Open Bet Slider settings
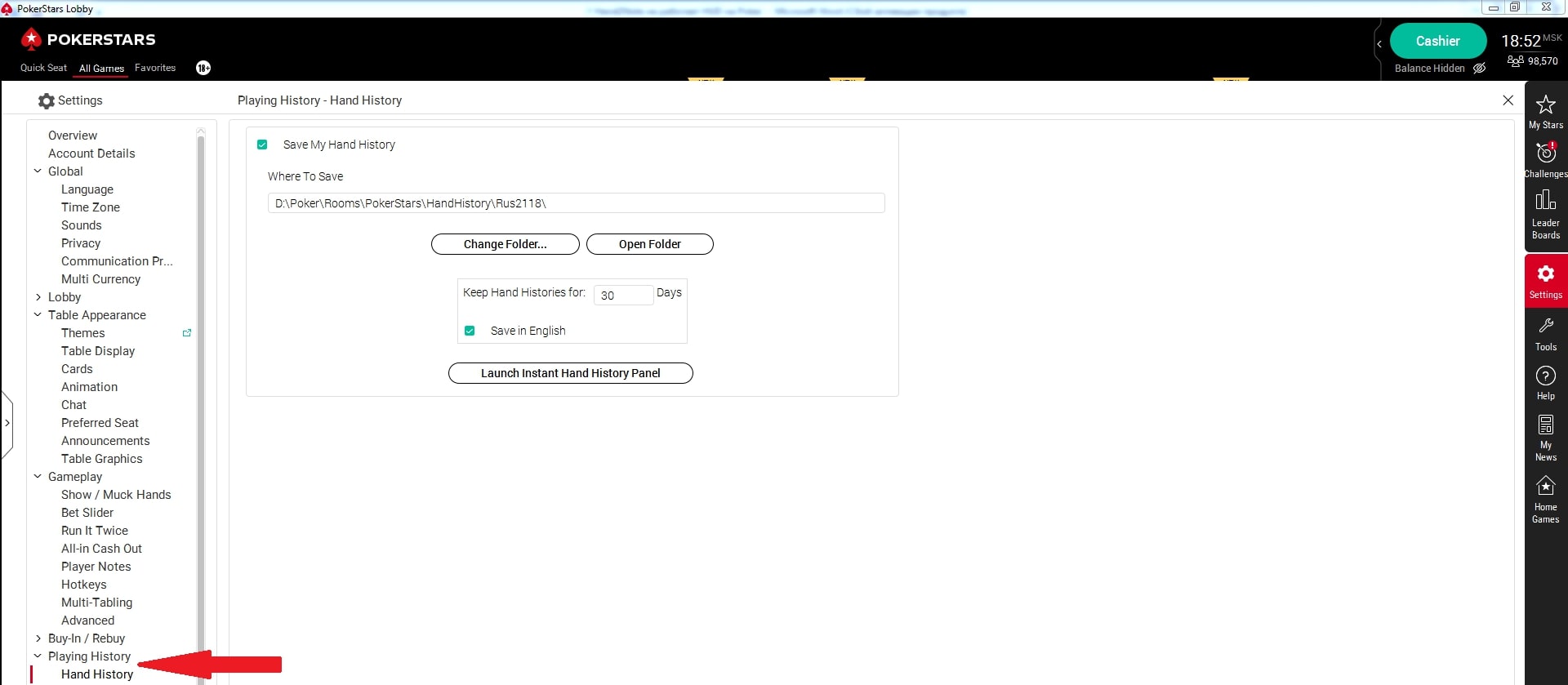The width and height of the screenshot is (1568, 685). (87, 513)
